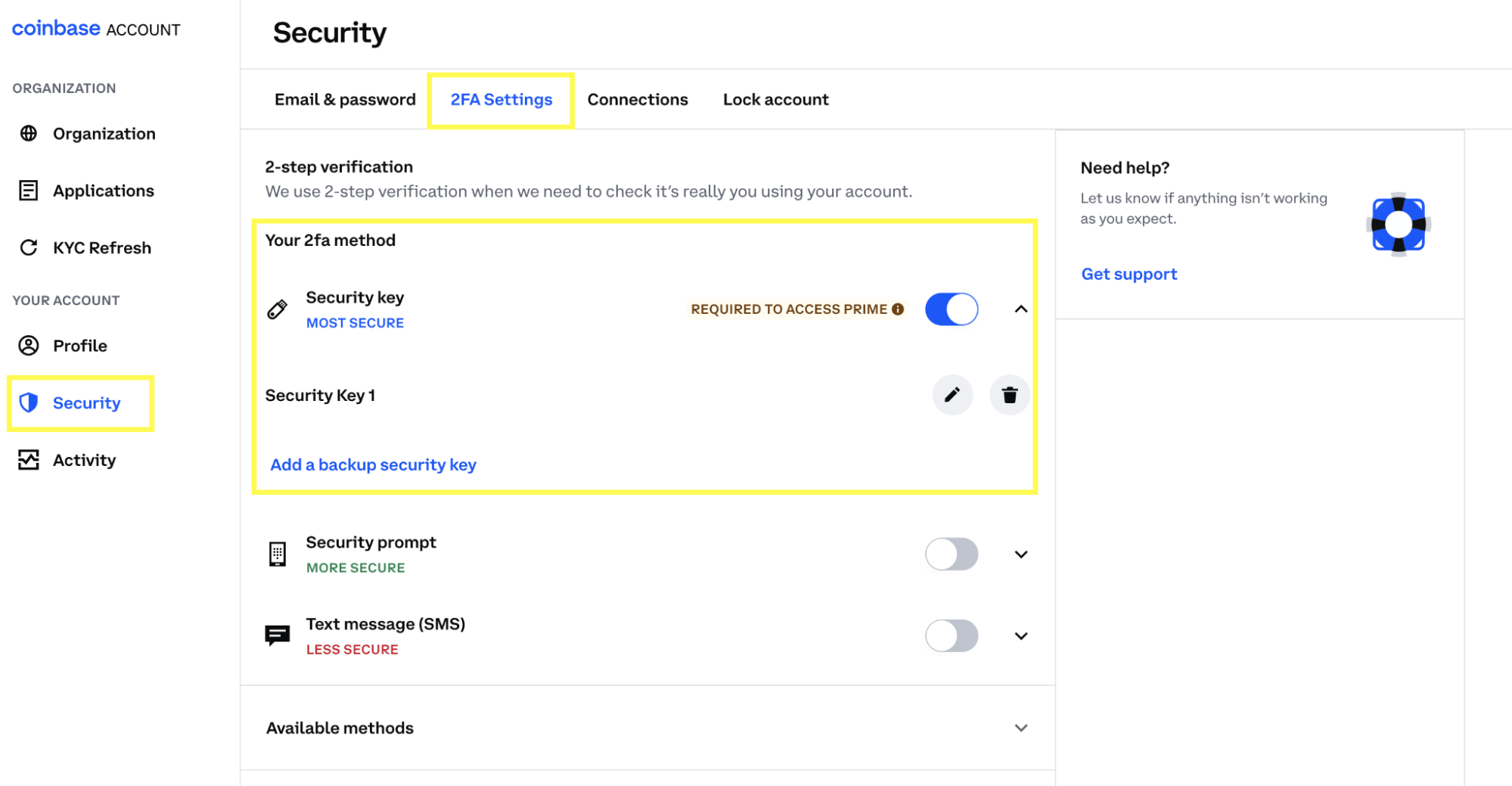1512x786 pixels.
Task: Click the REQUIRED TO ACCESS PRIME info icon
Action: 898,309
